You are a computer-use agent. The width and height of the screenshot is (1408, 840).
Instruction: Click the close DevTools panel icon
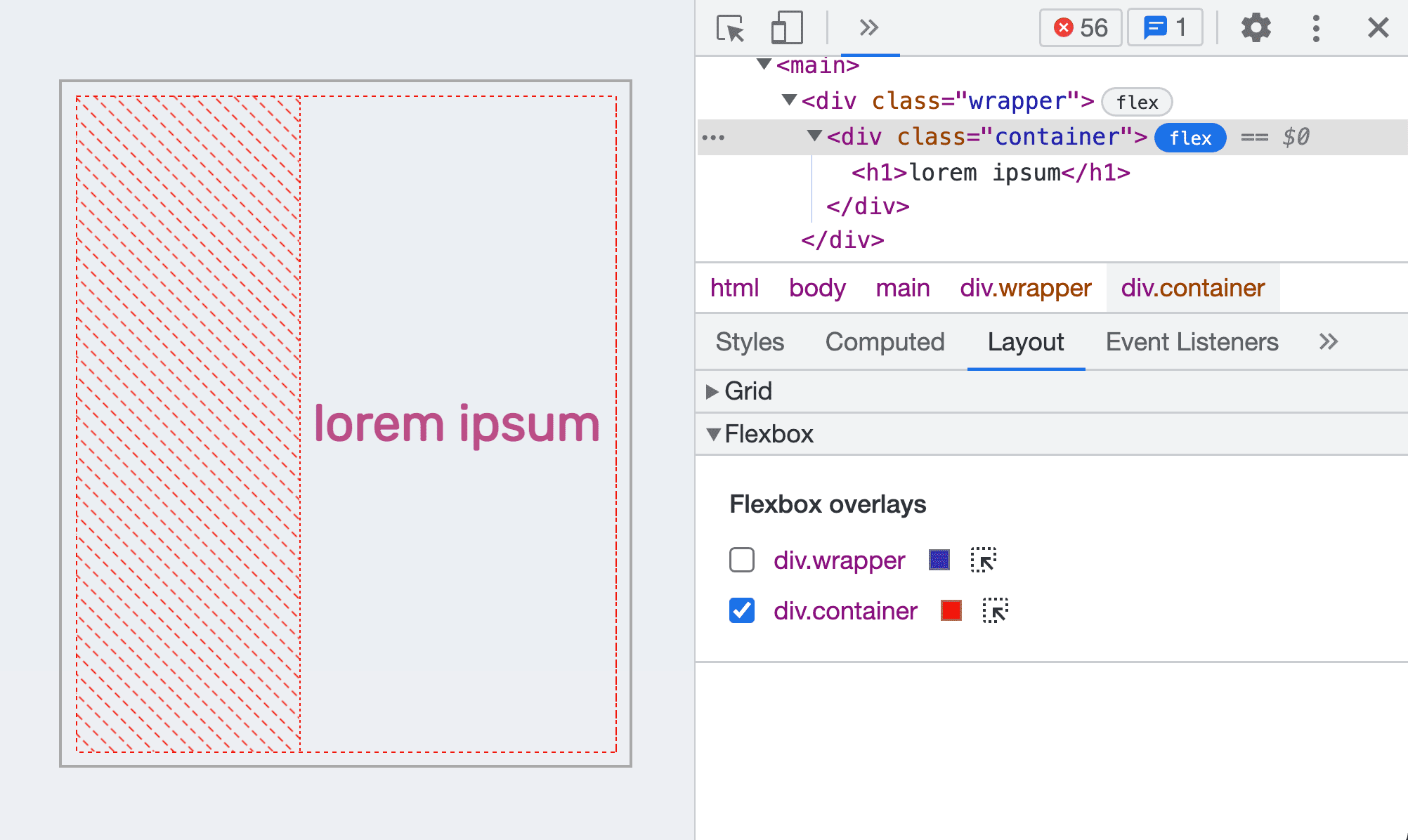point(1378,28)
